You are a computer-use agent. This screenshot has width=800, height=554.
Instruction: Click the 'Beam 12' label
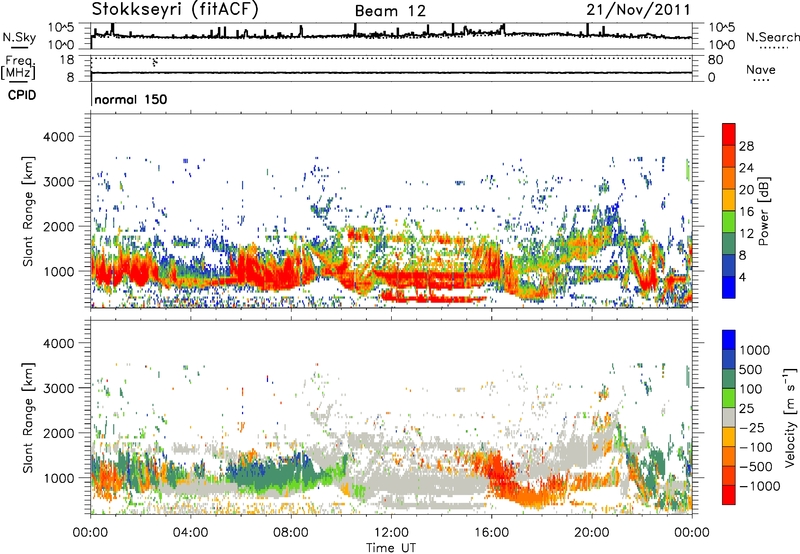click(390, 11)
